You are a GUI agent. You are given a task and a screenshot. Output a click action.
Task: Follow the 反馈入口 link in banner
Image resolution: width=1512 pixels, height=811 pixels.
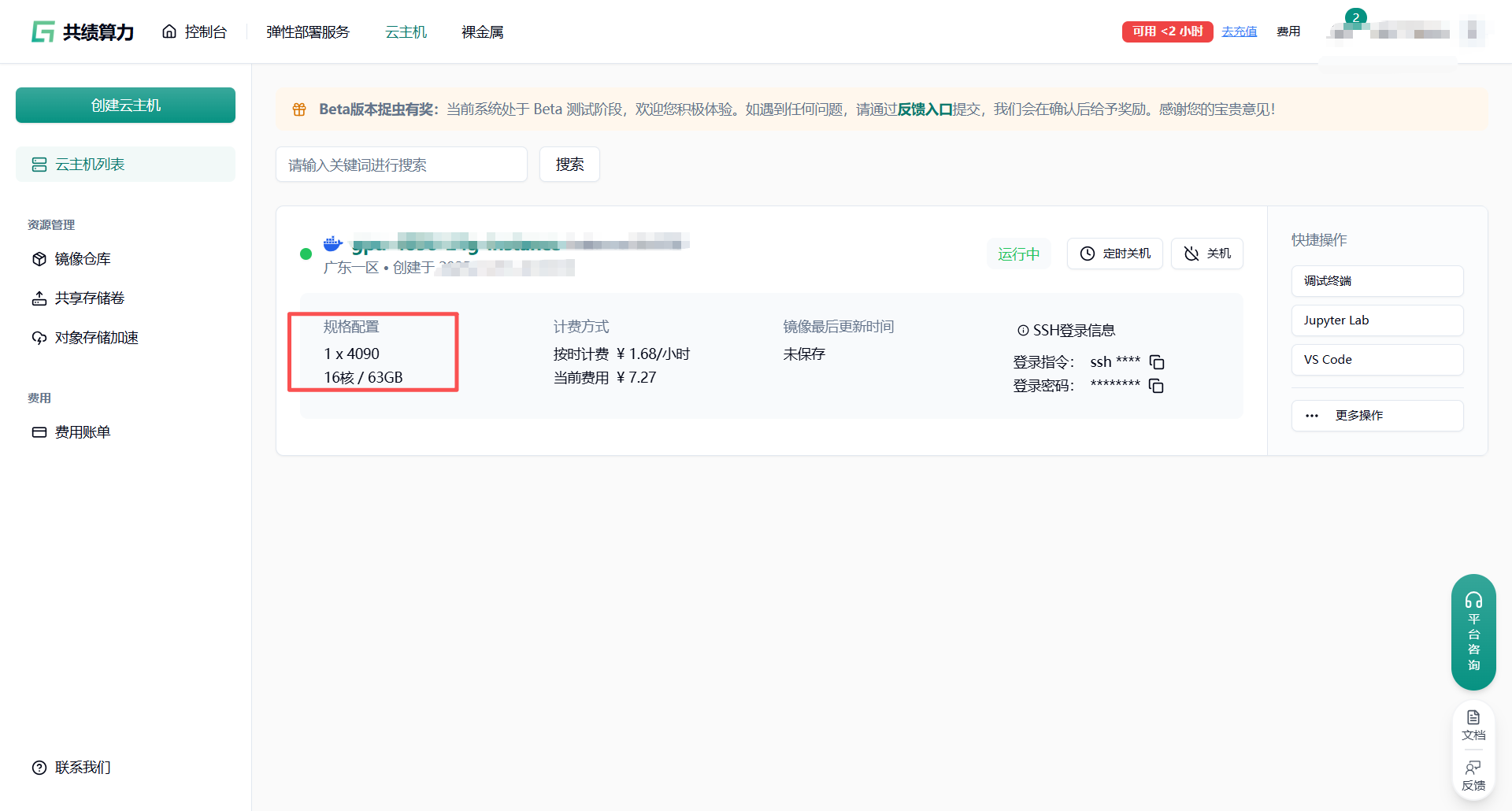[925, 109]
